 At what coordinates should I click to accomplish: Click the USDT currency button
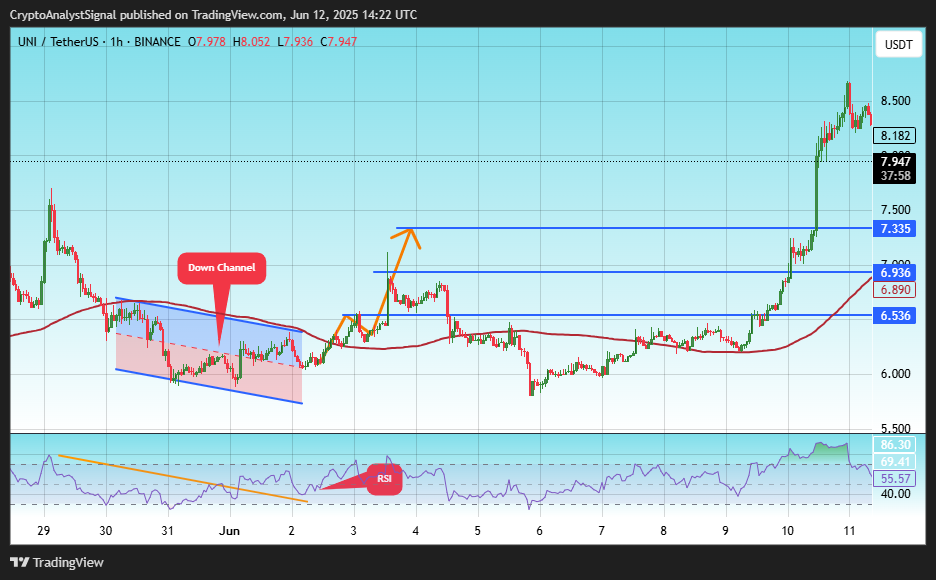(898, 45)
